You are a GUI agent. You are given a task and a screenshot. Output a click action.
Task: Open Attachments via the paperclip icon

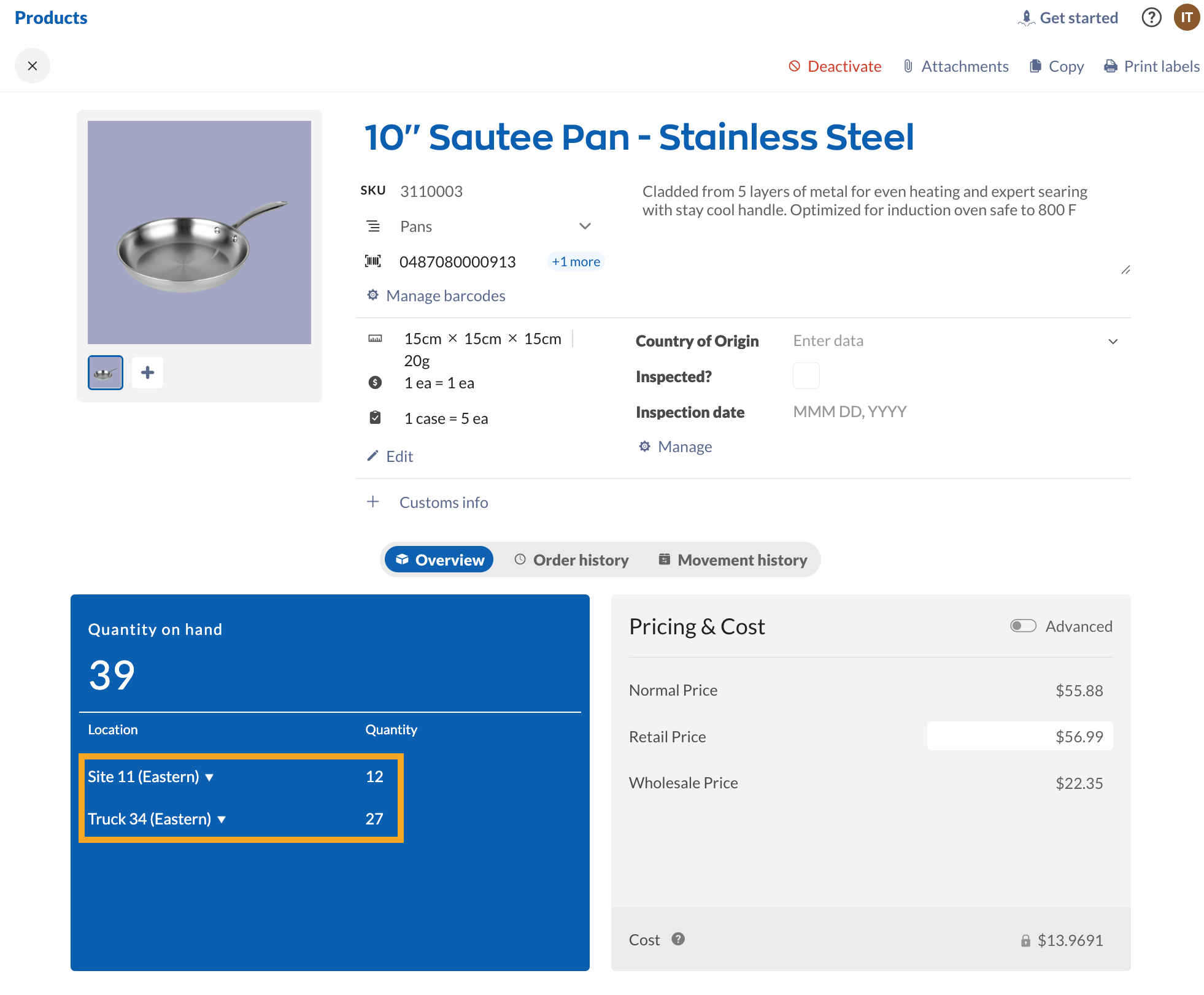pos(908,66)
